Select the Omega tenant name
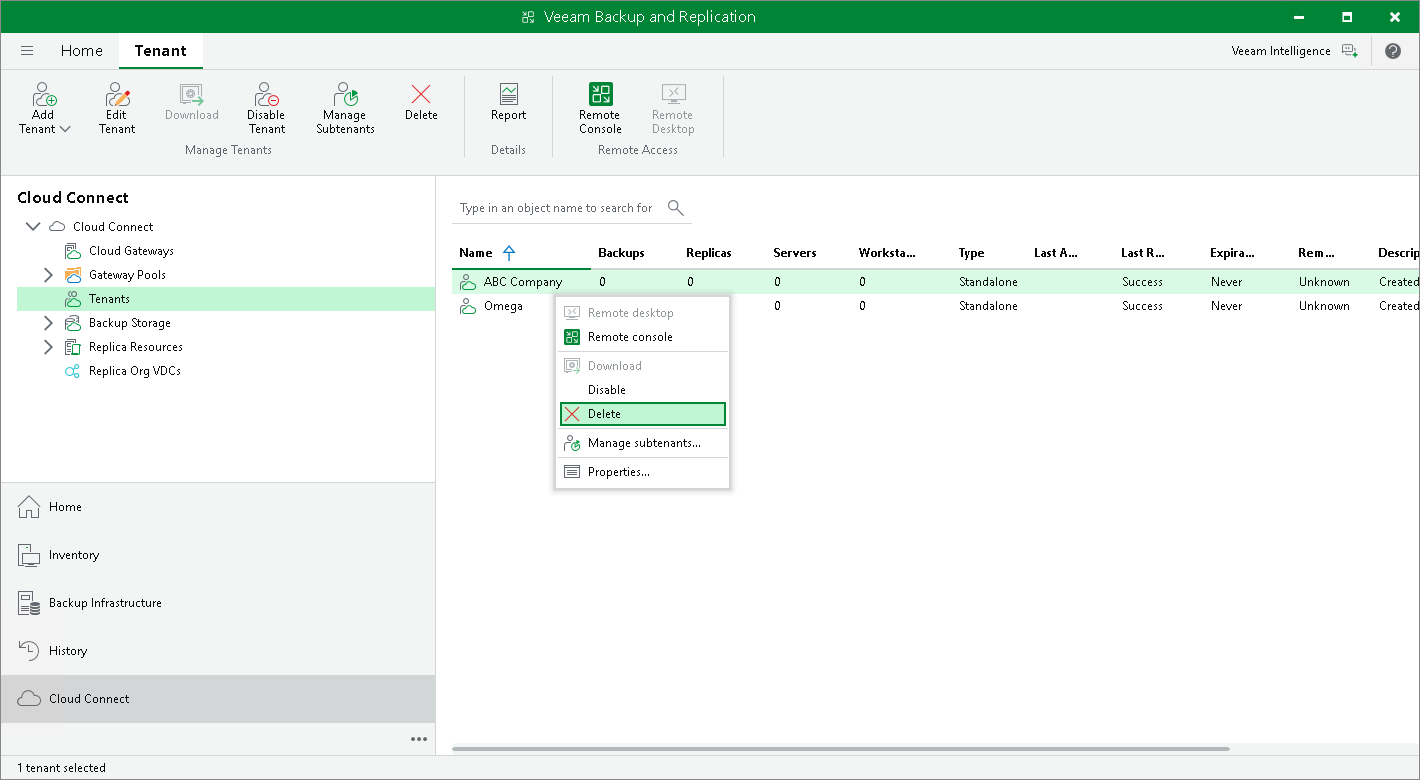 (503, 306)
